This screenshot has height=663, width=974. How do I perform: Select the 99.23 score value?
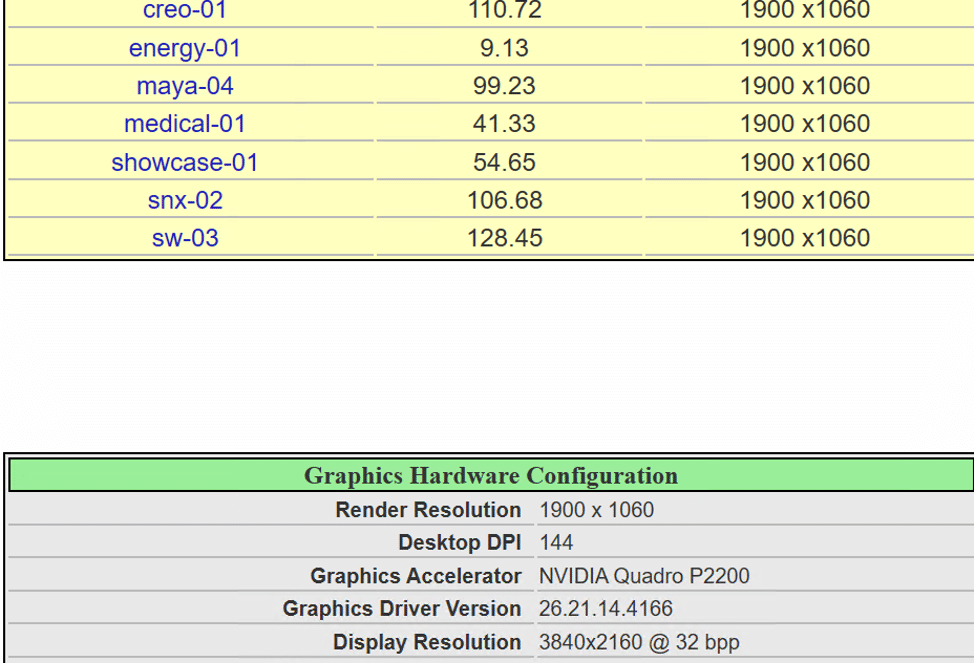[504, 86]
